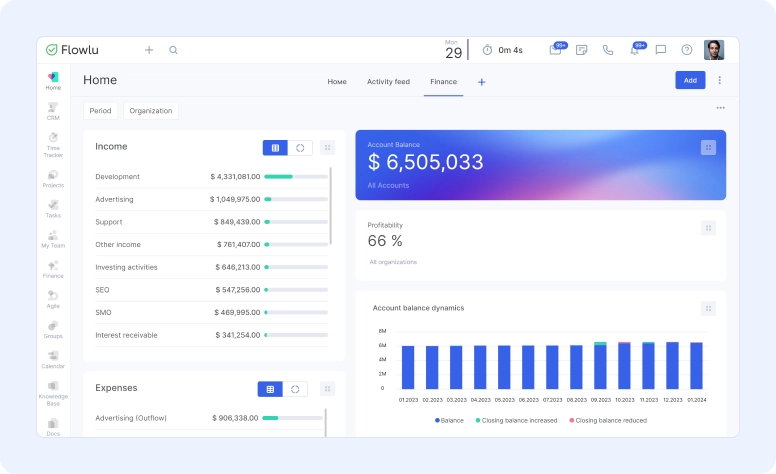Click the $ 6,505,033 balance value
The height and width of the screenshot is (474, 776).
point(426,162)
